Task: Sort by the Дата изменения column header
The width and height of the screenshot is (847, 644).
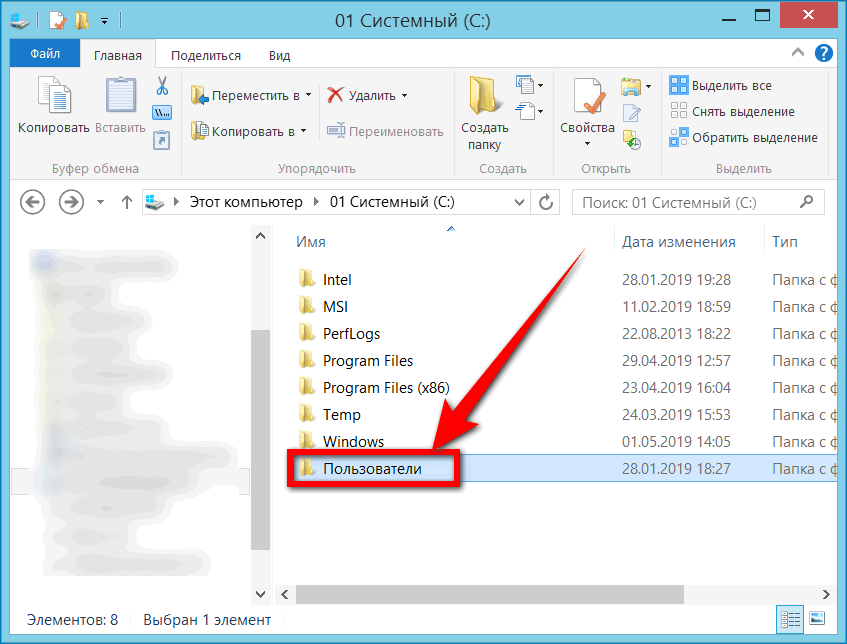Action: point(678,242)
